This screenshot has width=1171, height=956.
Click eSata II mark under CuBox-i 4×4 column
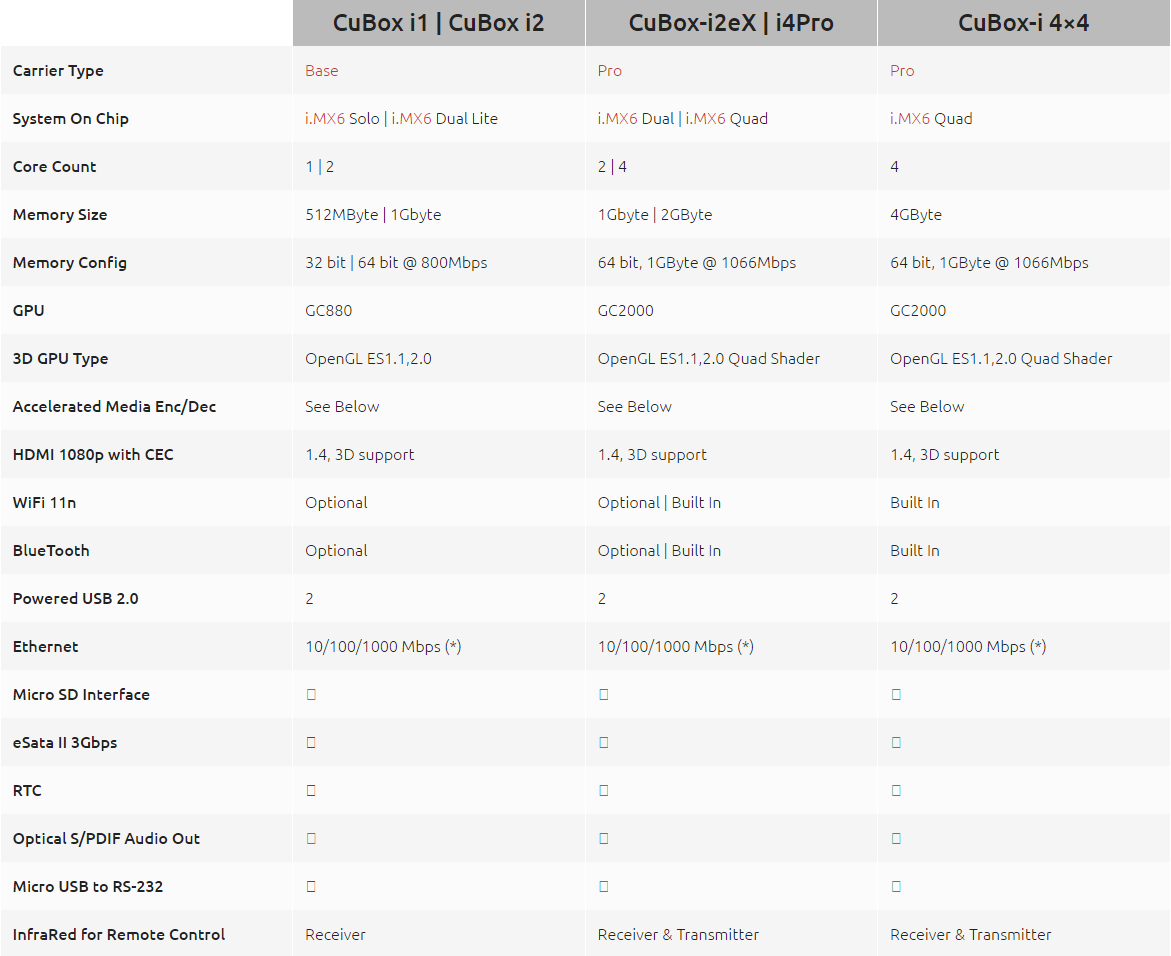pos(896,742)
